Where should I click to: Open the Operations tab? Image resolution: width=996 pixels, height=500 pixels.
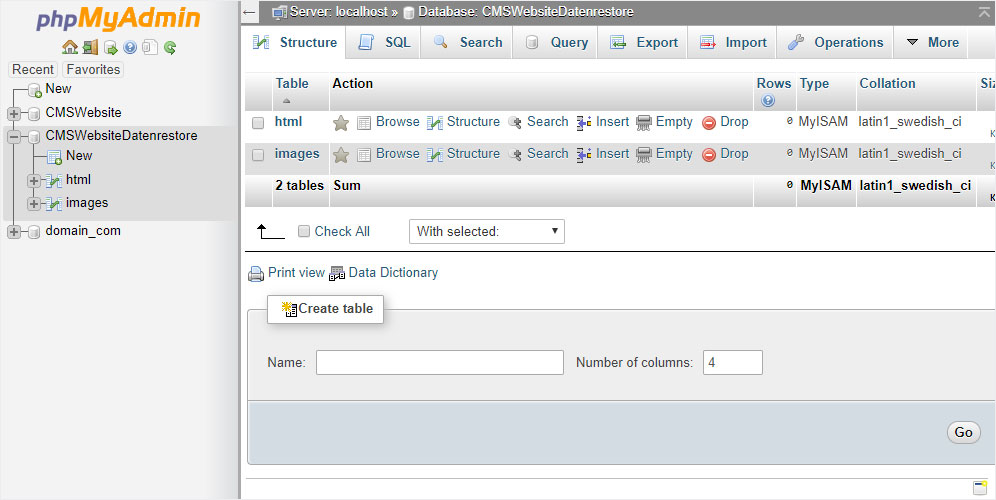(836, 43)
